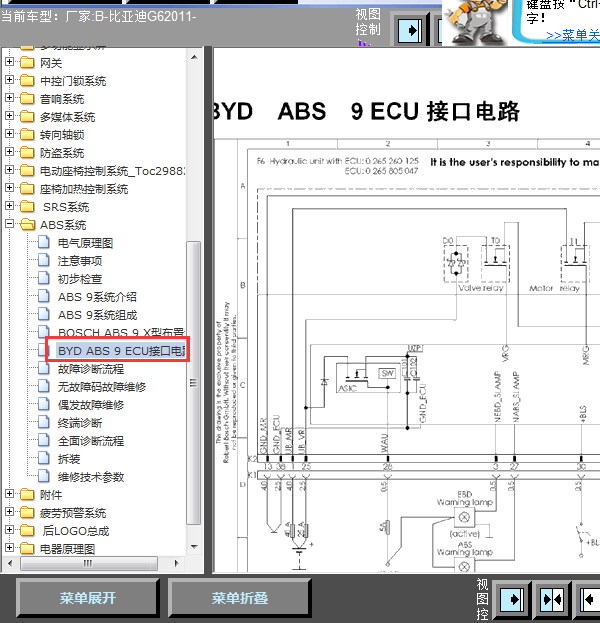Click the tree vertical scrollbar thumb

(194, 383)
